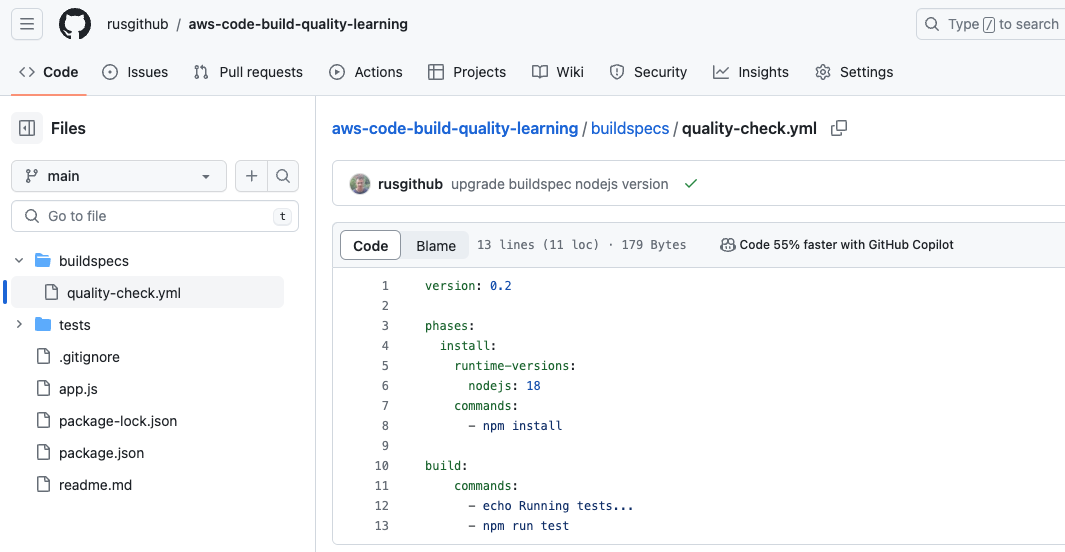
Task: Focus the Go to file input
Action: (x=155, y=216)
